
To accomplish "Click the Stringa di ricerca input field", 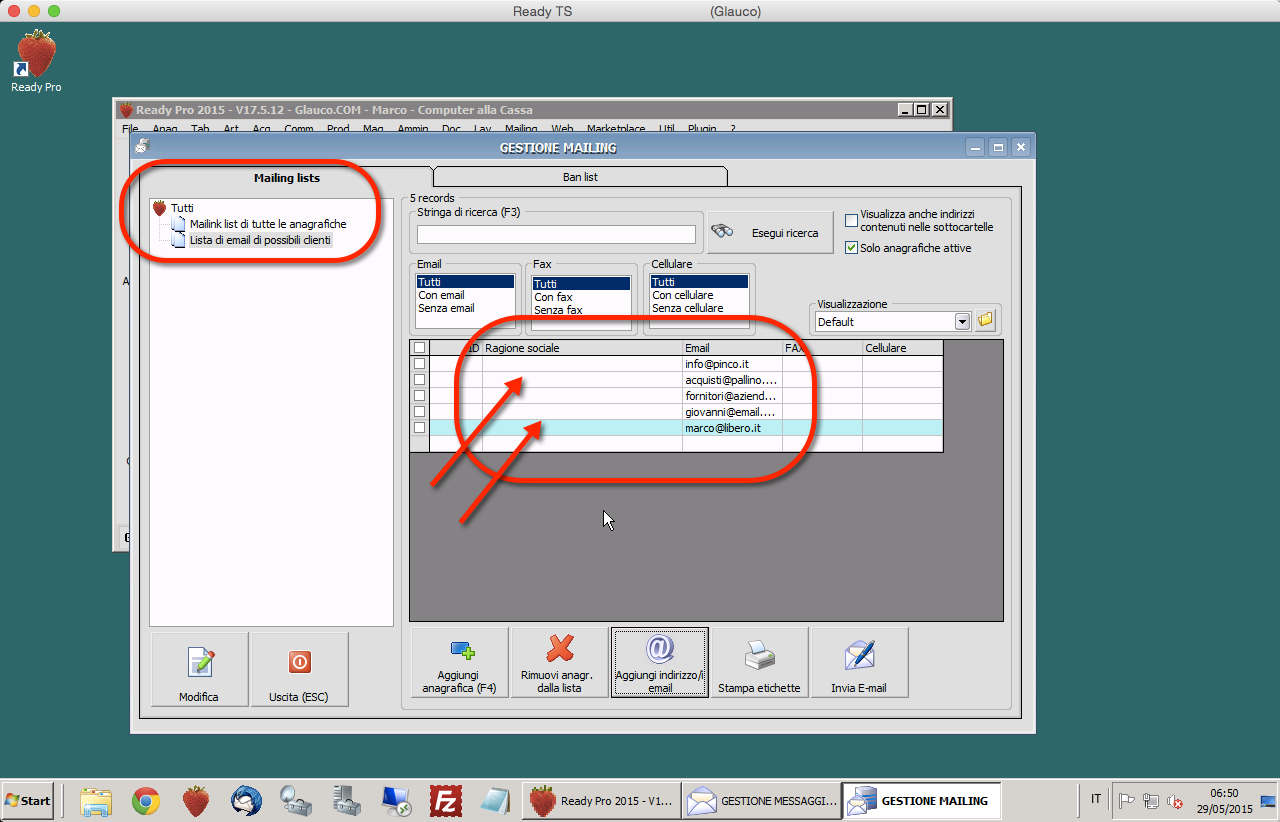I will point(556,235).
